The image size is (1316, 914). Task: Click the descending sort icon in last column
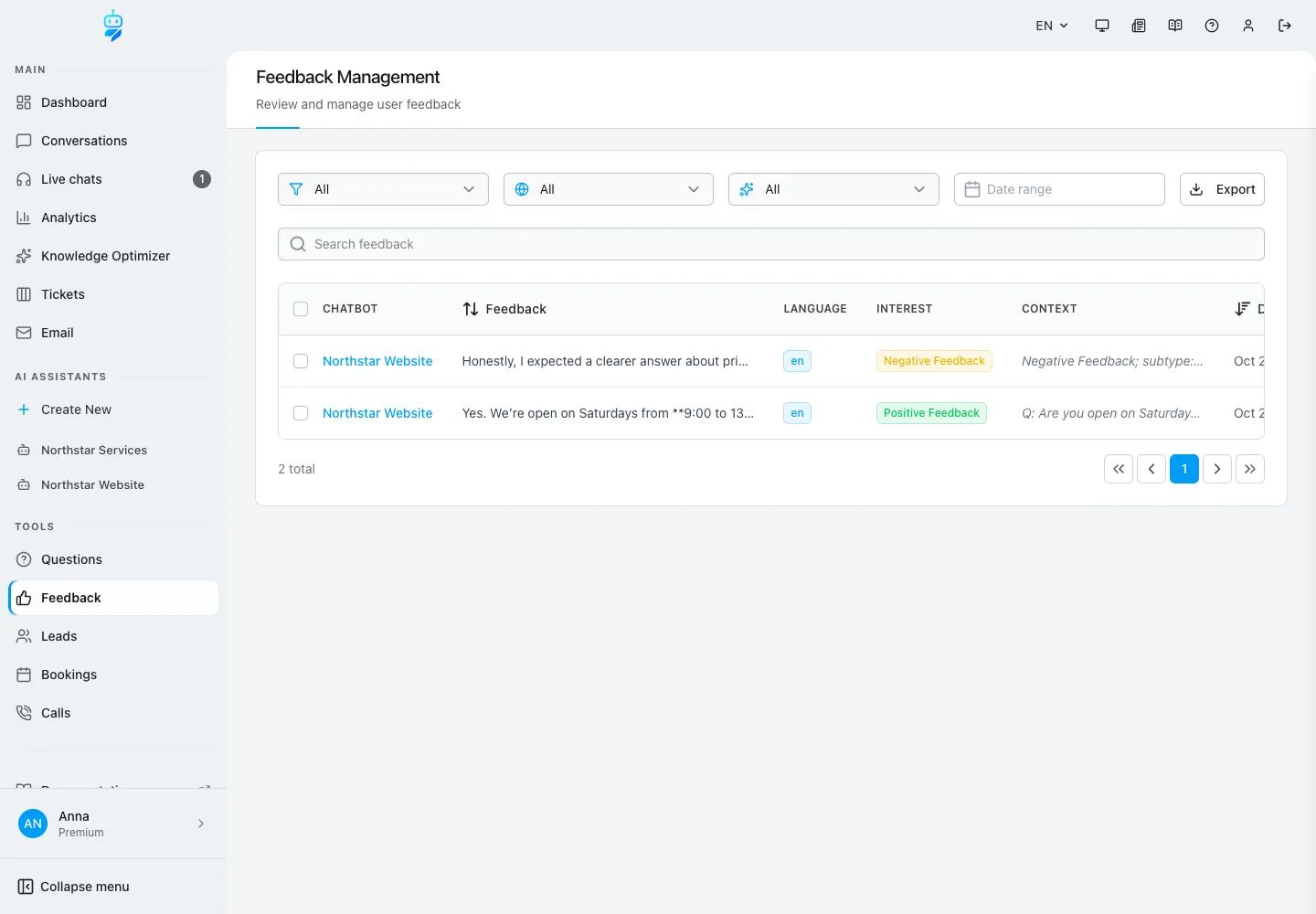[1242, 309]
